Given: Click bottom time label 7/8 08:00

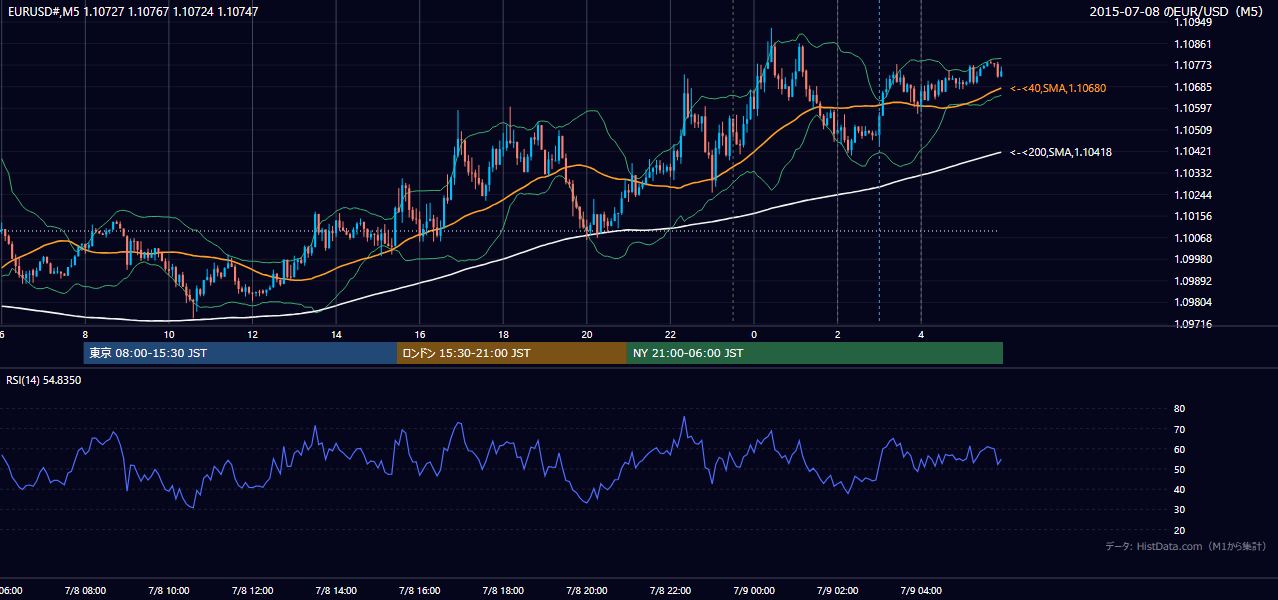Looking at the screenshot, I should pyautogui.click(x=85, y=591).
